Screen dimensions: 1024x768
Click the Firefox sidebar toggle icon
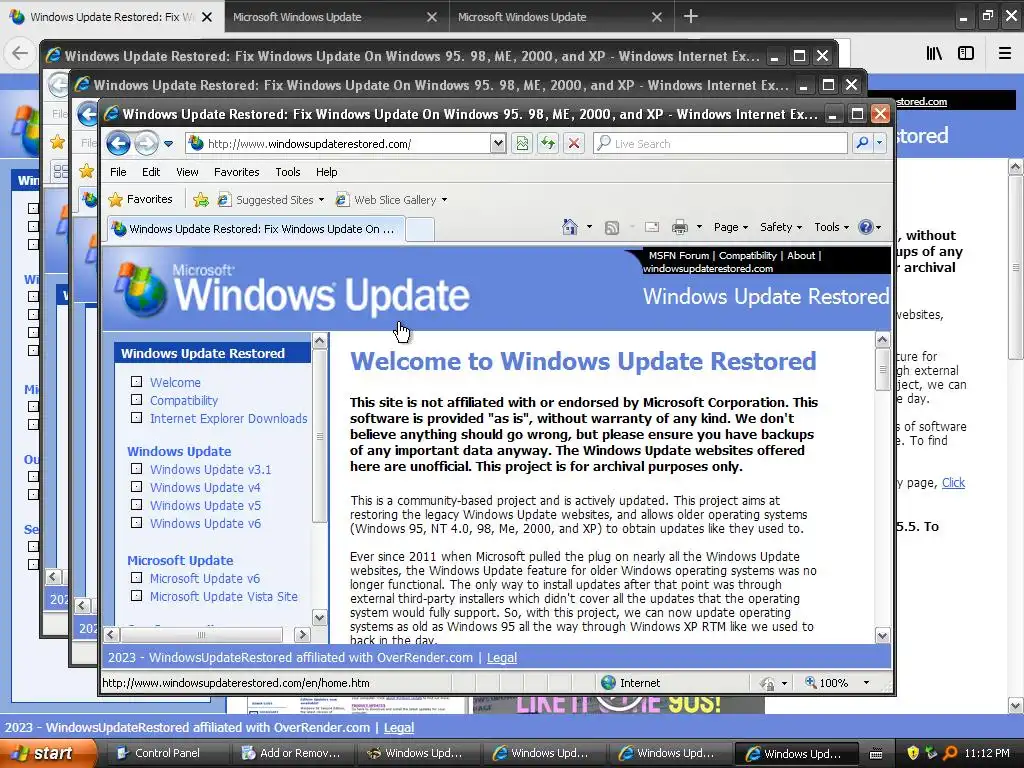(966, 53)
